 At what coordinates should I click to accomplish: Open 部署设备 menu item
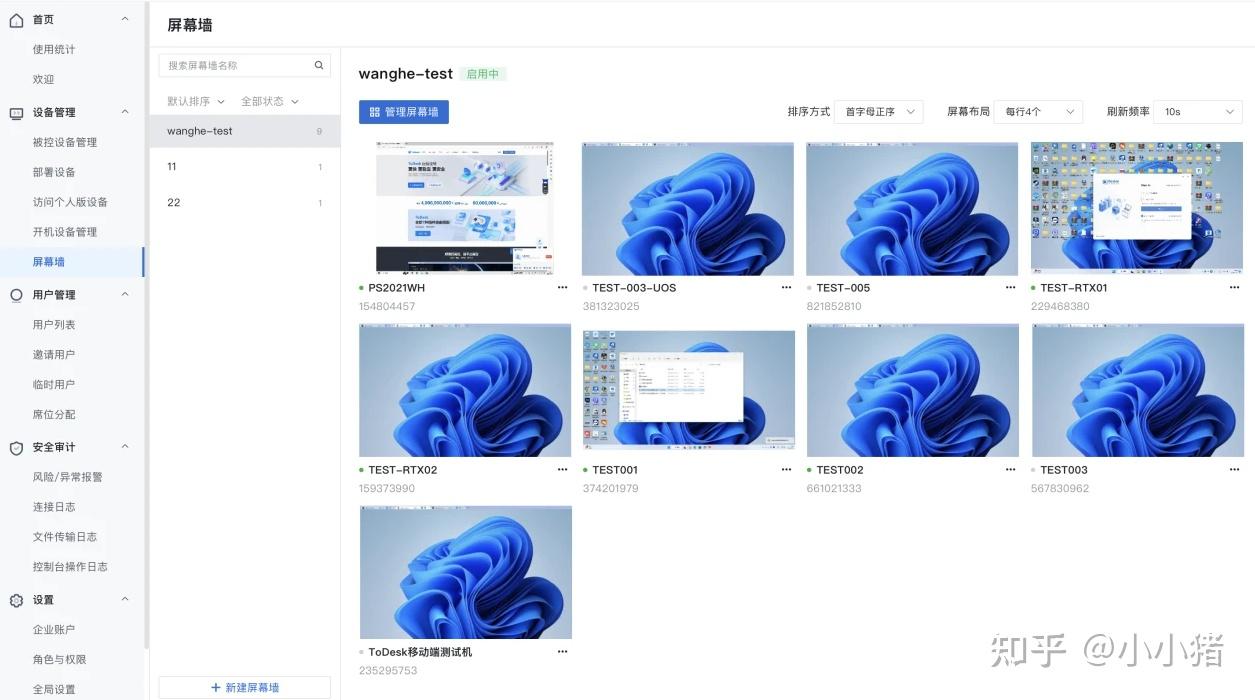tap(54, 172)
